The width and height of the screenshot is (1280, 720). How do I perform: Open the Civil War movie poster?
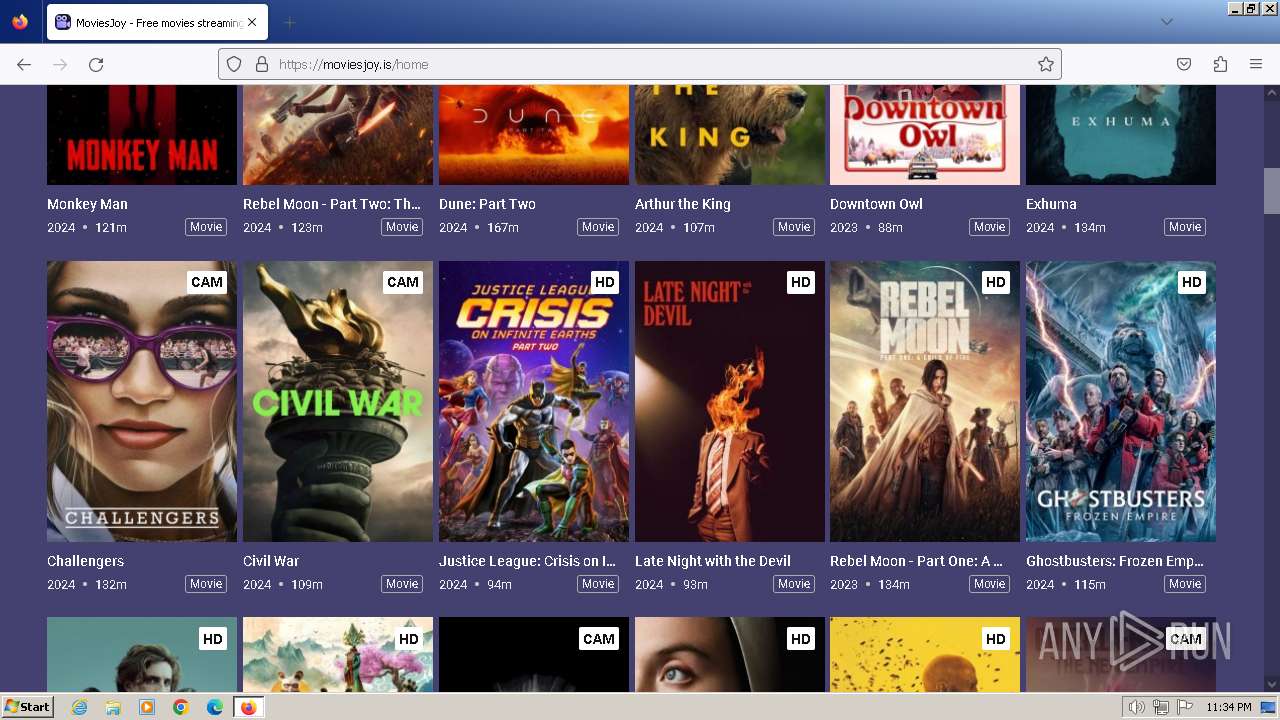338,401
